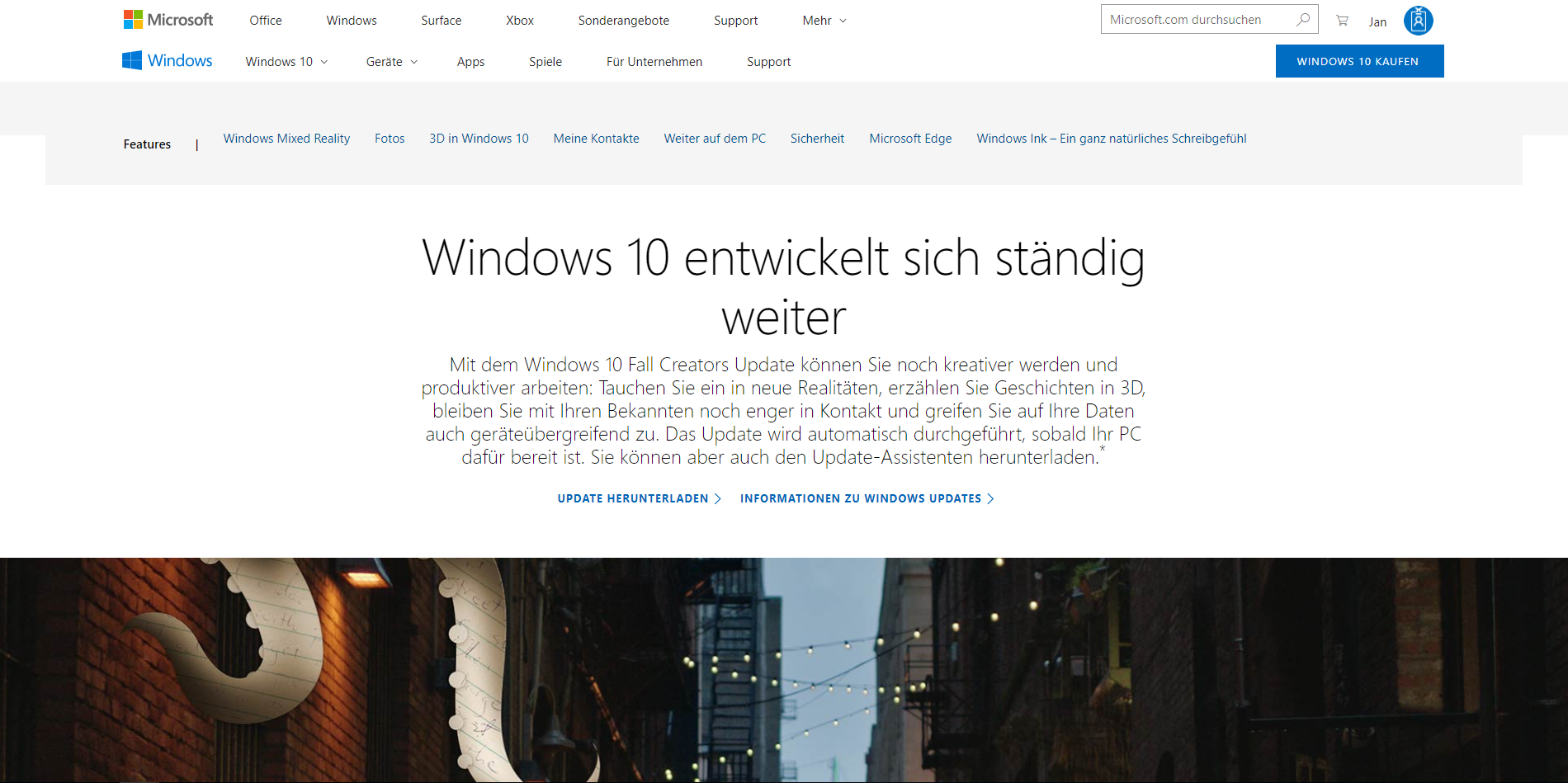Image resolution: width=1568 pixels, height=783 pixels.
Task: Open the account avatar menu
Action: tap(1418, 20)
